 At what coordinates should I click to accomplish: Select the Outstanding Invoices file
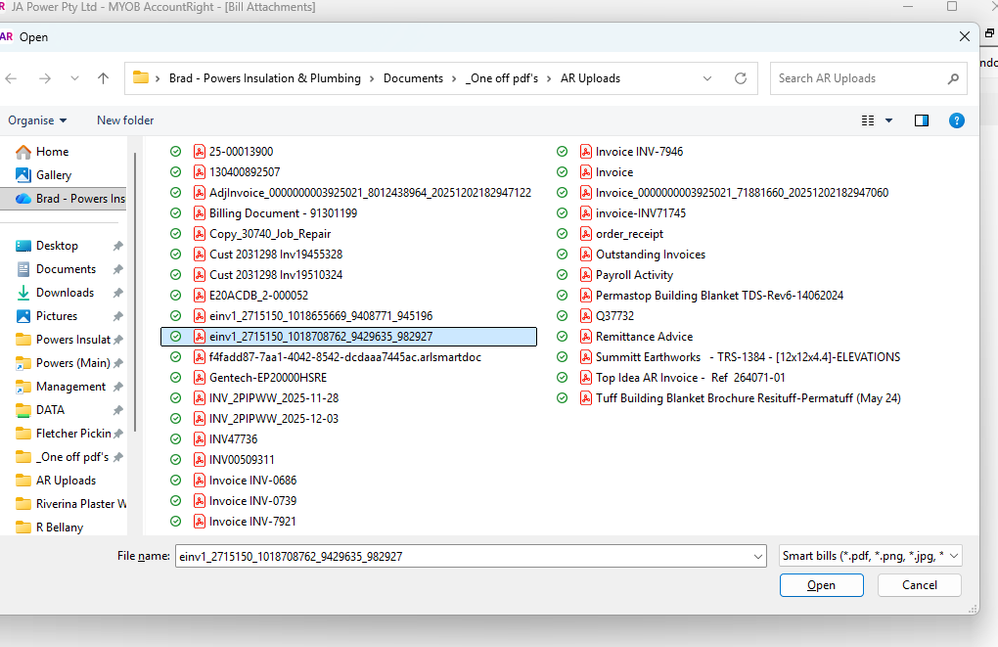(x=650, y=255)
